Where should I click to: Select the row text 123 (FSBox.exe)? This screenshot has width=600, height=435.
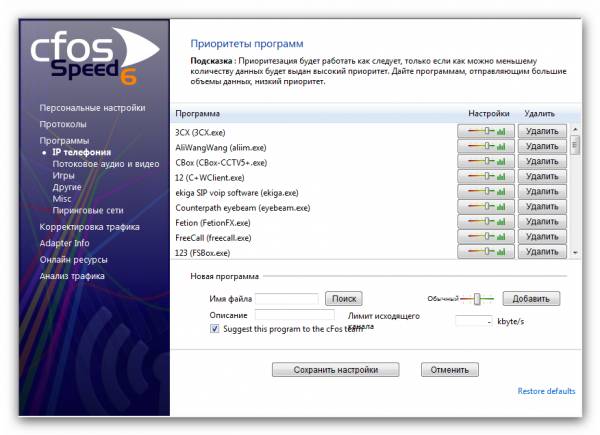point(202,253)
